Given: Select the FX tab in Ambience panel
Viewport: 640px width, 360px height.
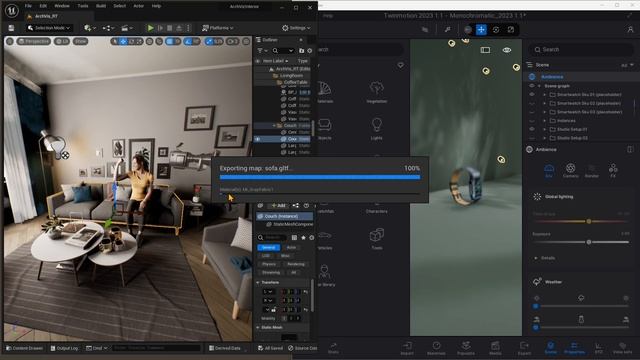Looking at the screenshot, I should click(x=613, y=170).
